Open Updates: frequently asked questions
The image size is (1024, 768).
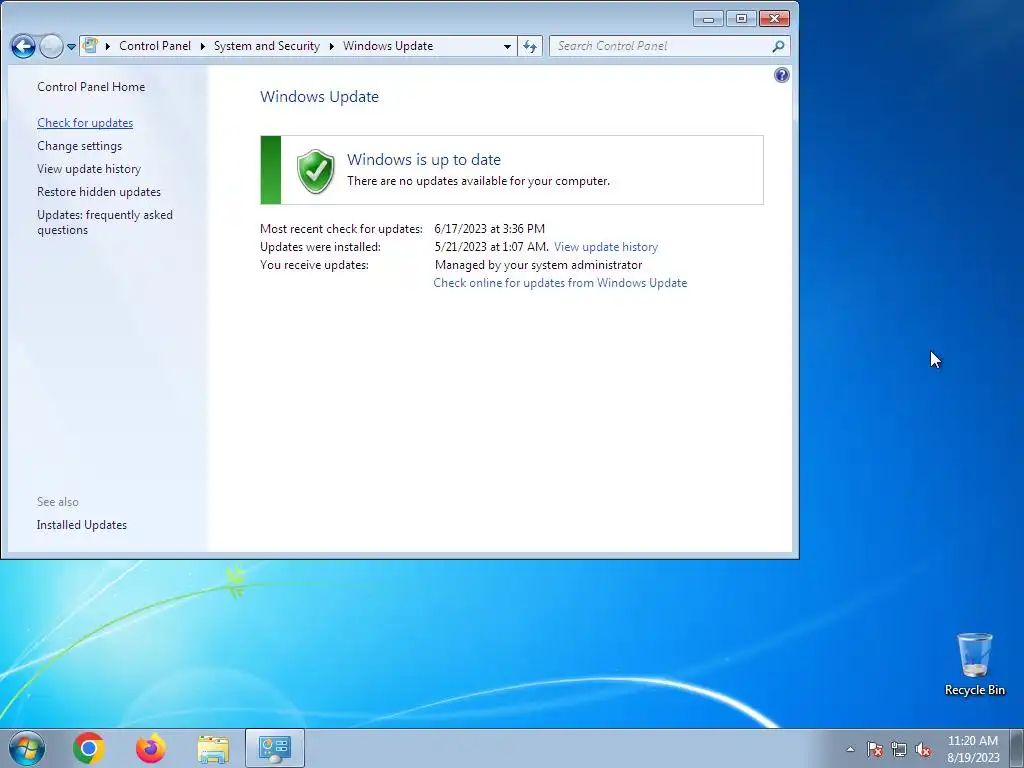point(104,222)
